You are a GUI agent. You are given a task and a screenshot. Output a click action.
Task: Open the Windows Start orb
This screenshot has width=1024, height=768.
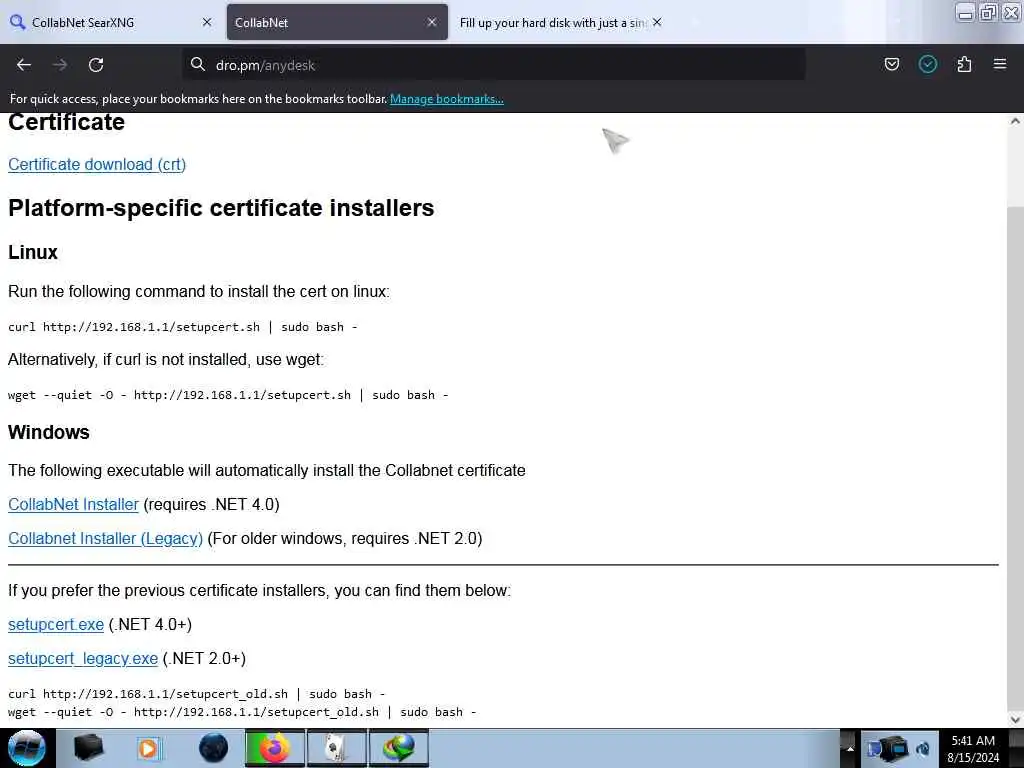click(27, 748)
